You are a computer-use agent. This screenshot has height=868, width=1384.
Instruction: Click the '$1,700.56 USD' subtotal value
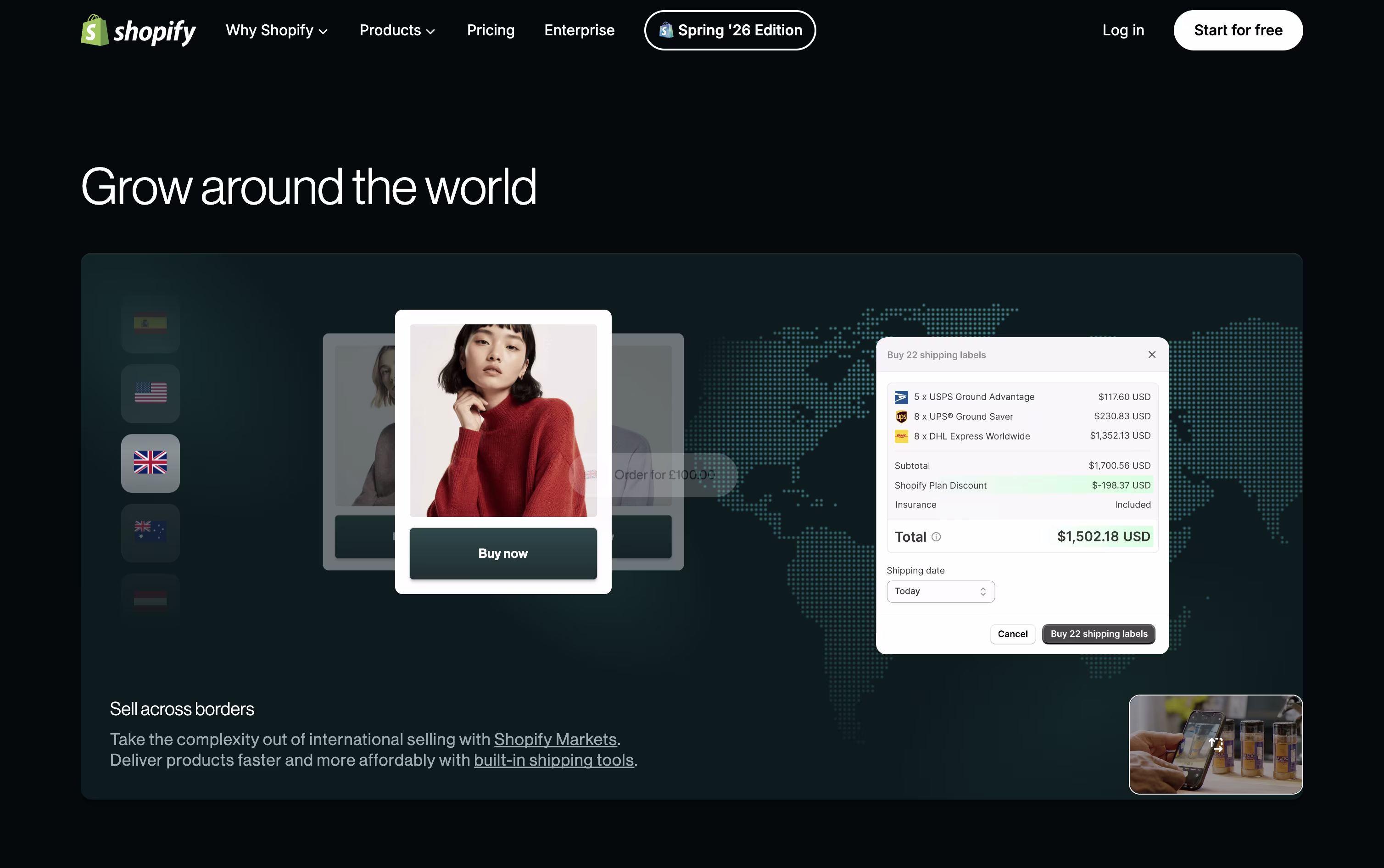(x=1119, y=466)
